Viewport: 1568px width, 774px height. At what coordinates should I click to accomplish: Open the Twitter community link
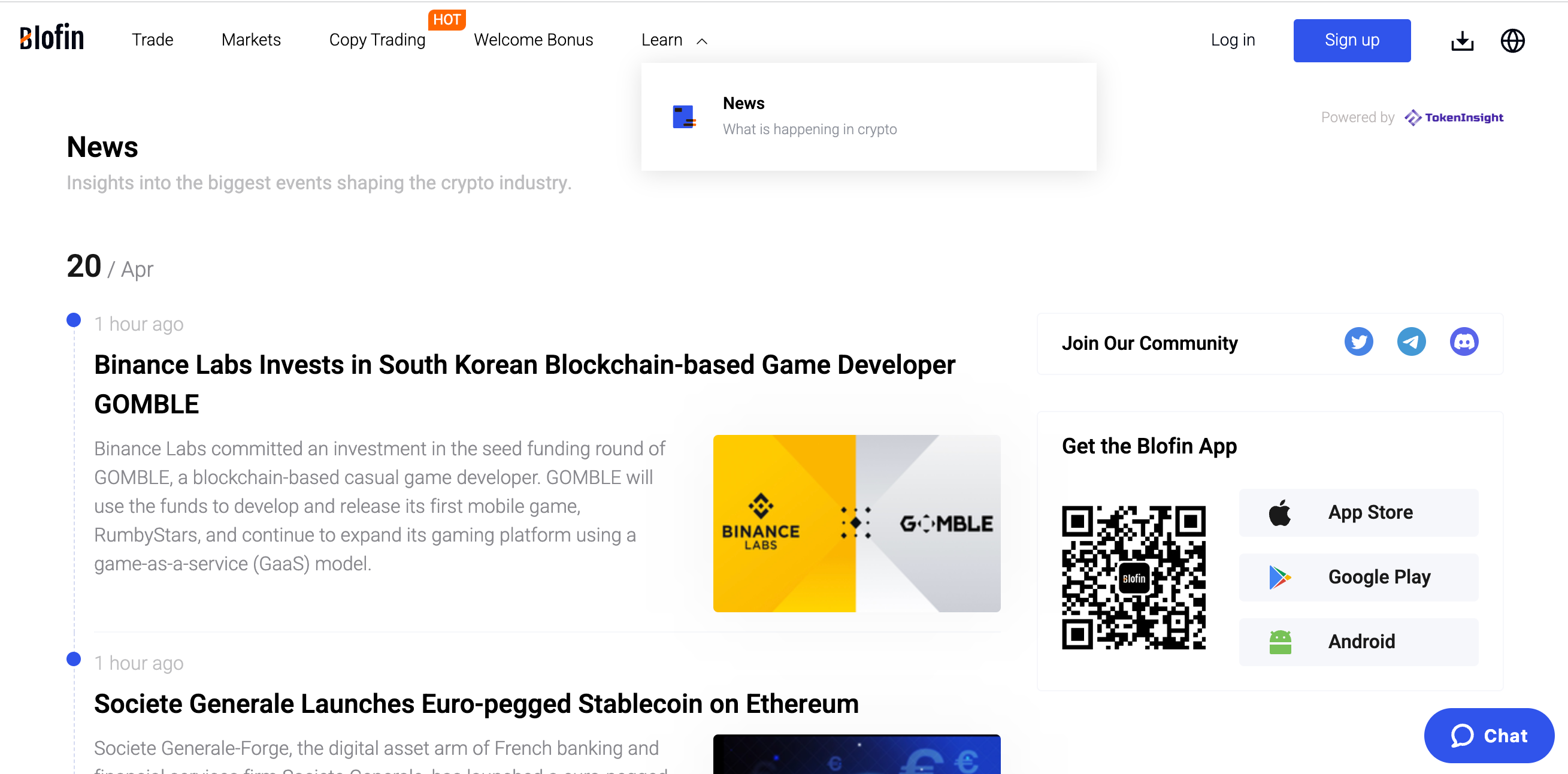point(1358,341)
